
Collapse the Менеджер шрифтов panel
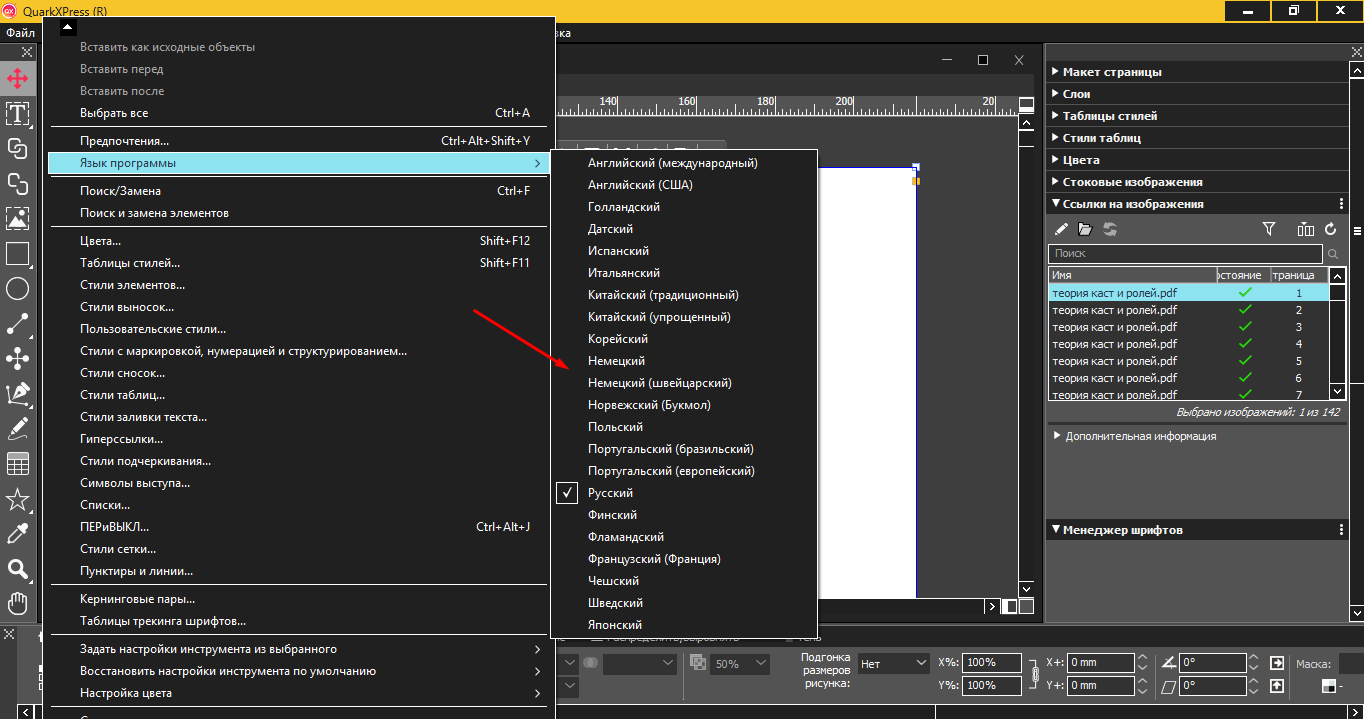point(1055,530)
